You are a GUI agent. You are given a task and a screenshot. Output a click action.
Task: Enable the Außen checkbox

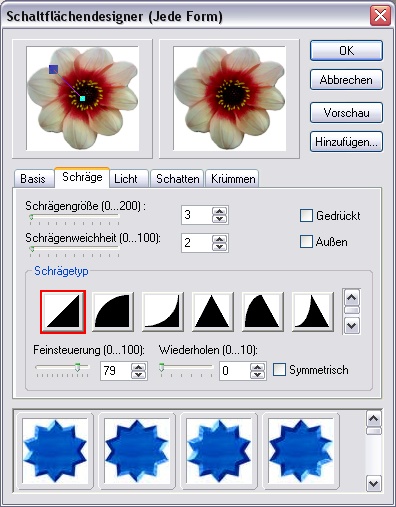(306, 242)
